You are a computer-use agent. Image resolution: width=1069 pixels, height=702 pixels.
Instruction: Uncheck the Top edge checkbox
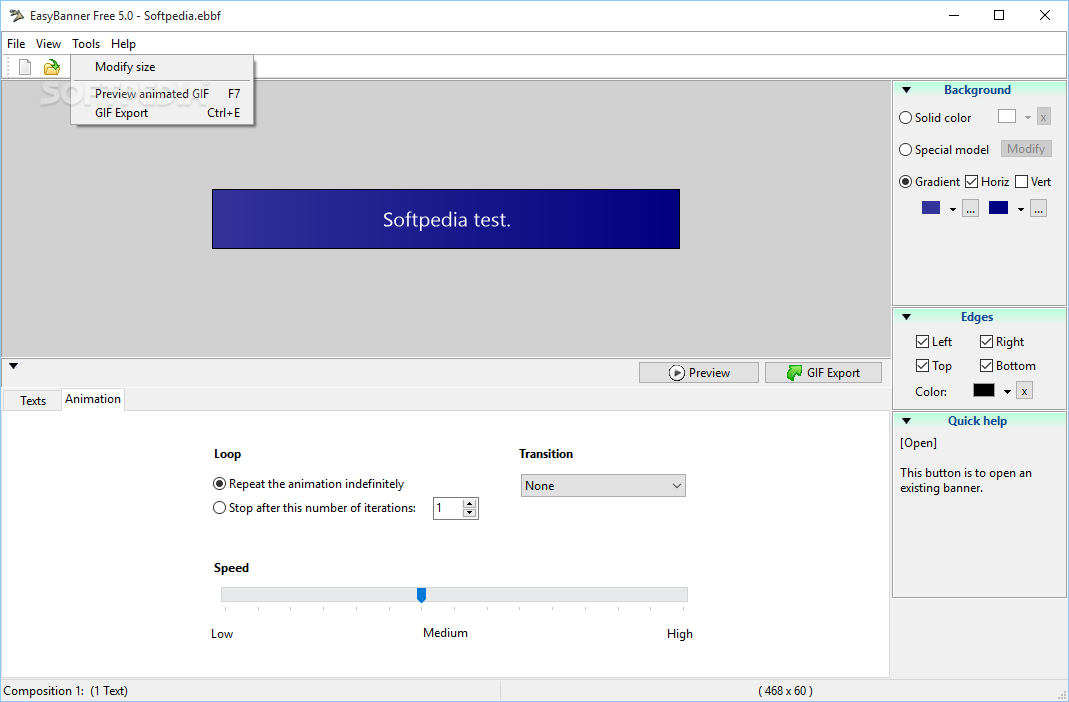pos(922,366)
